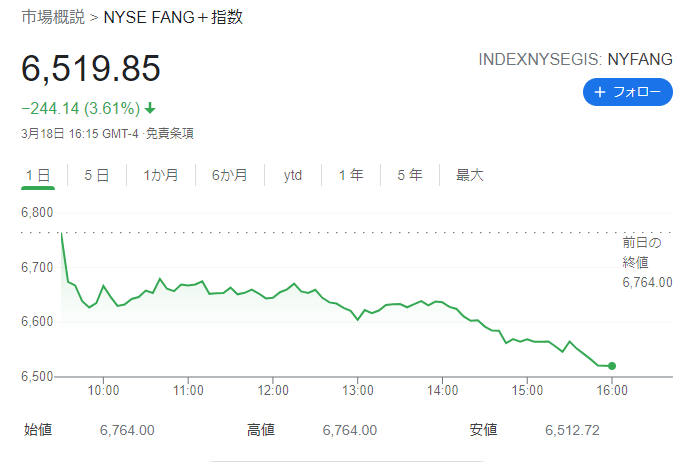Click the green end-of-day chart marker dot
688x462 pixels.
pos(612,366)
